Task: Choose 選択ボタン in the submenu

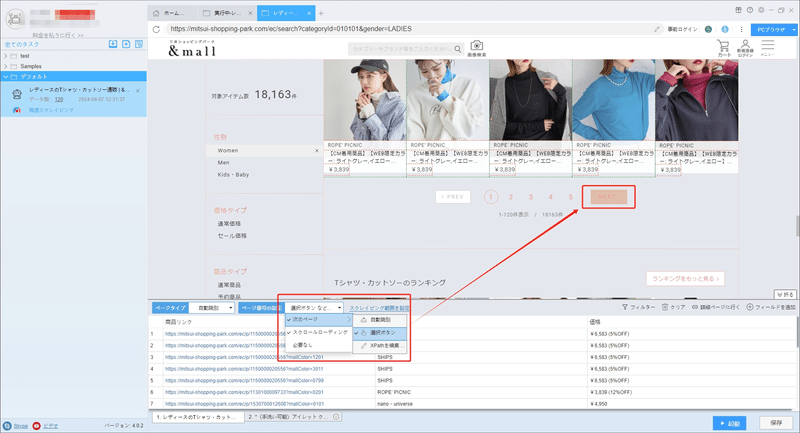Action: coord(380,333)
